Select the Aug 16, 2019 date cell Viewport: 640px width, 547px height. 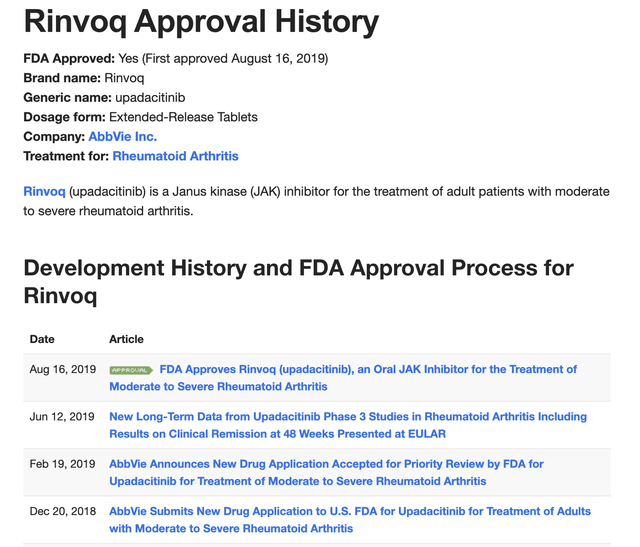point(63,369)
